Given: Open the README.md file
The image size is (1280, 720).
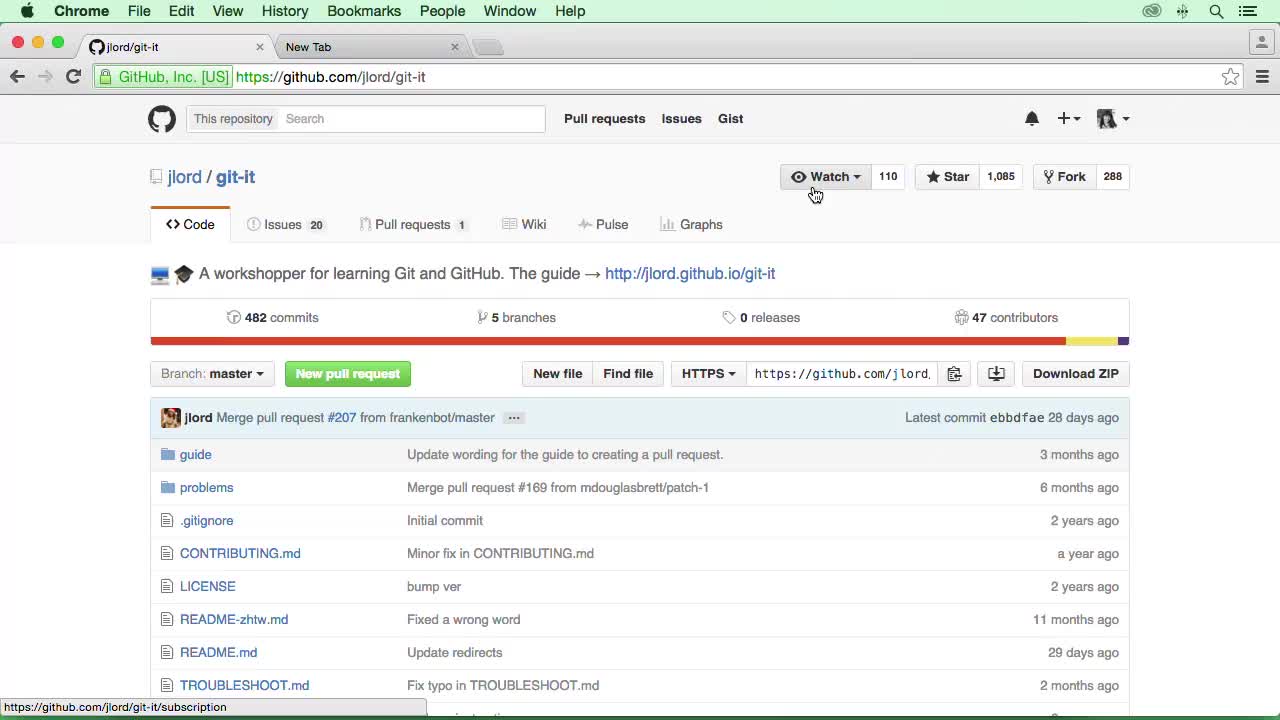Looking at the screenshot, I should (218, 653).
